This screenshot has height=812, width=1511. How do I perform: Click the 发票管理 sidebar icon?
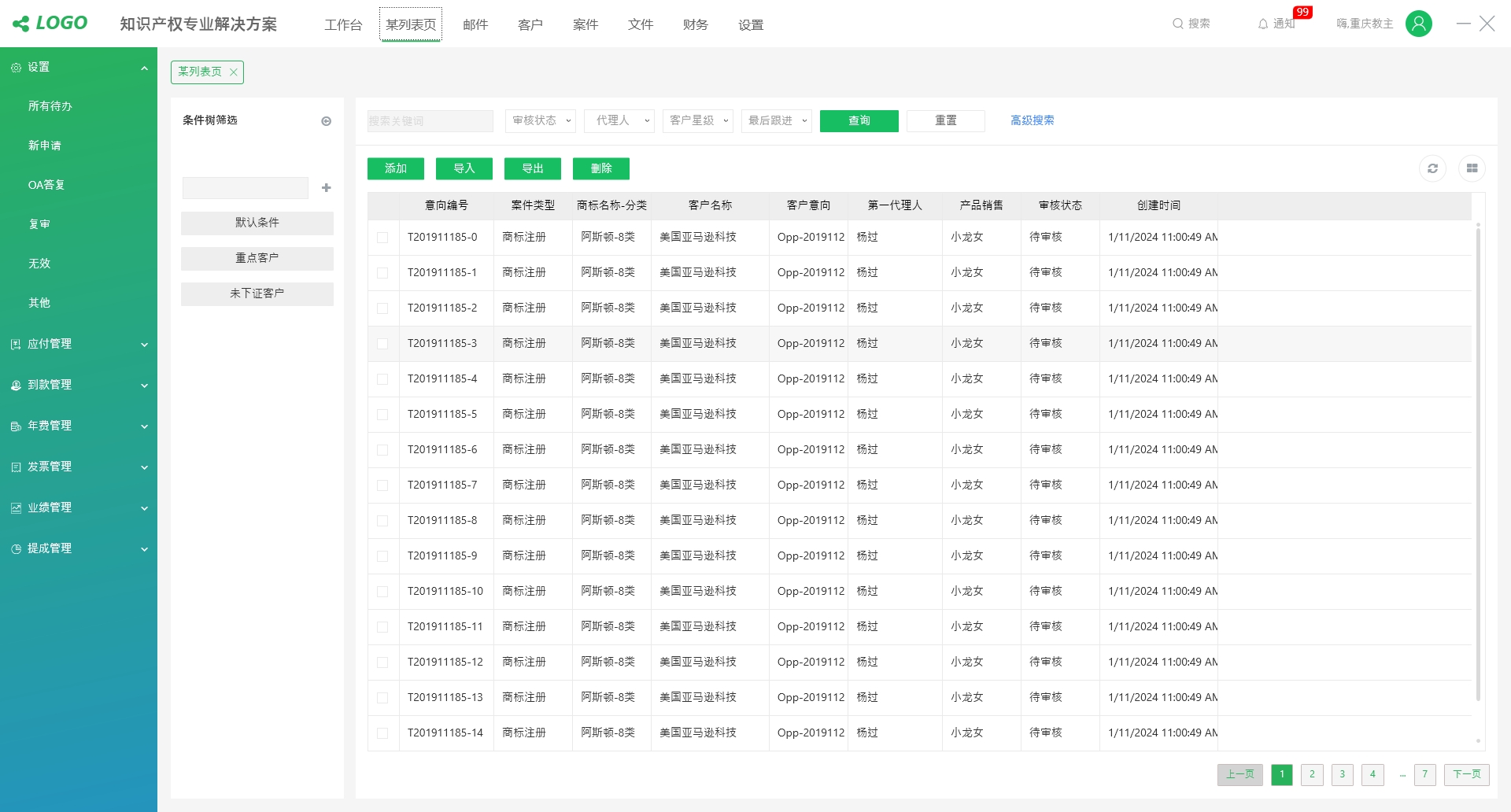16,467
